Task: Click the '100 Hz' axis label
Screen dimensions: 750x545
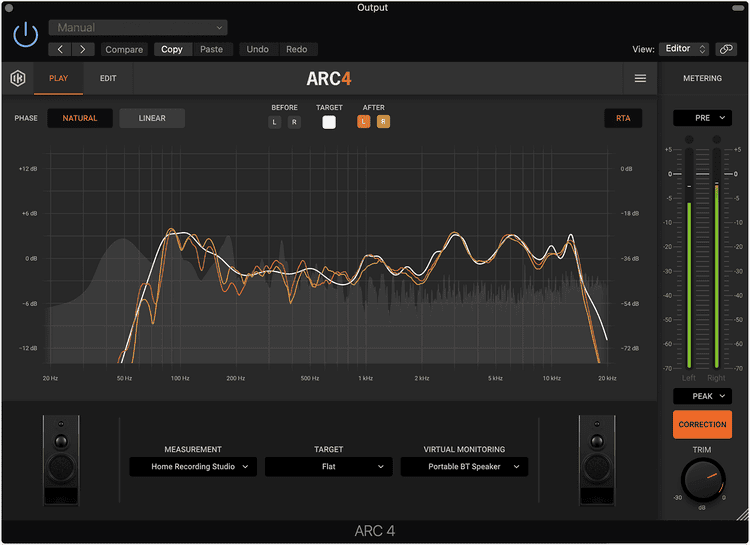Action: pyautogui.click(x=180, y=378)
